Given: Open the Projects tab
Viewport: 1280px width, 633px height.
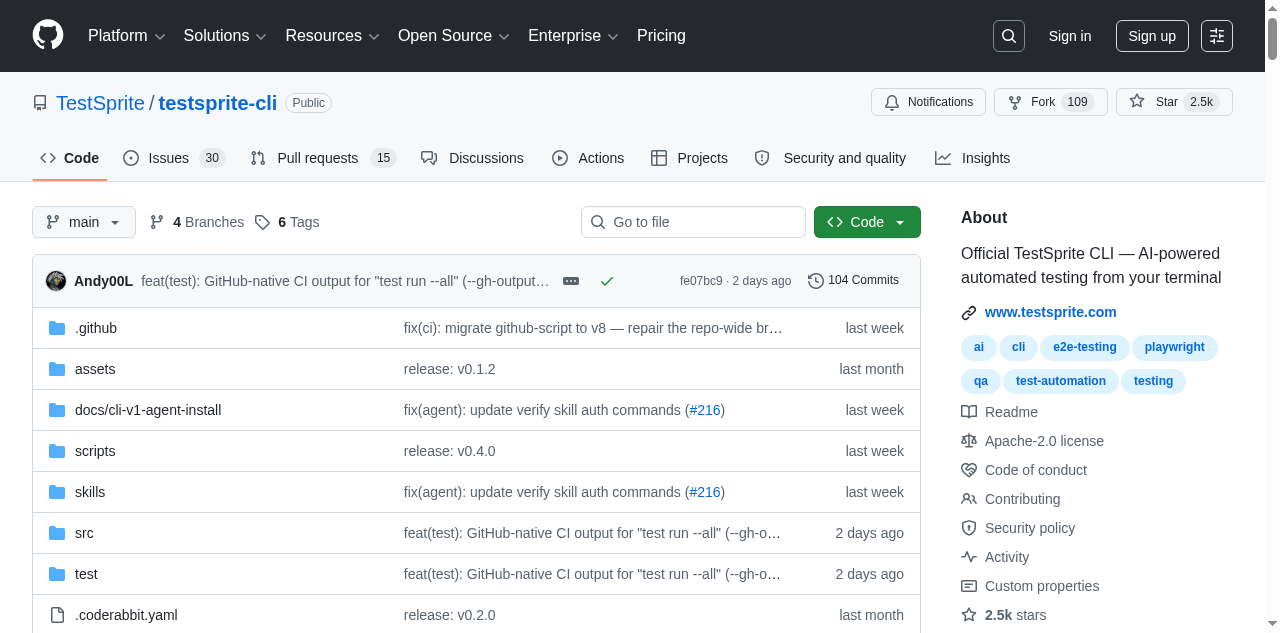Looking at the screenshot, I should coord(689,158).
